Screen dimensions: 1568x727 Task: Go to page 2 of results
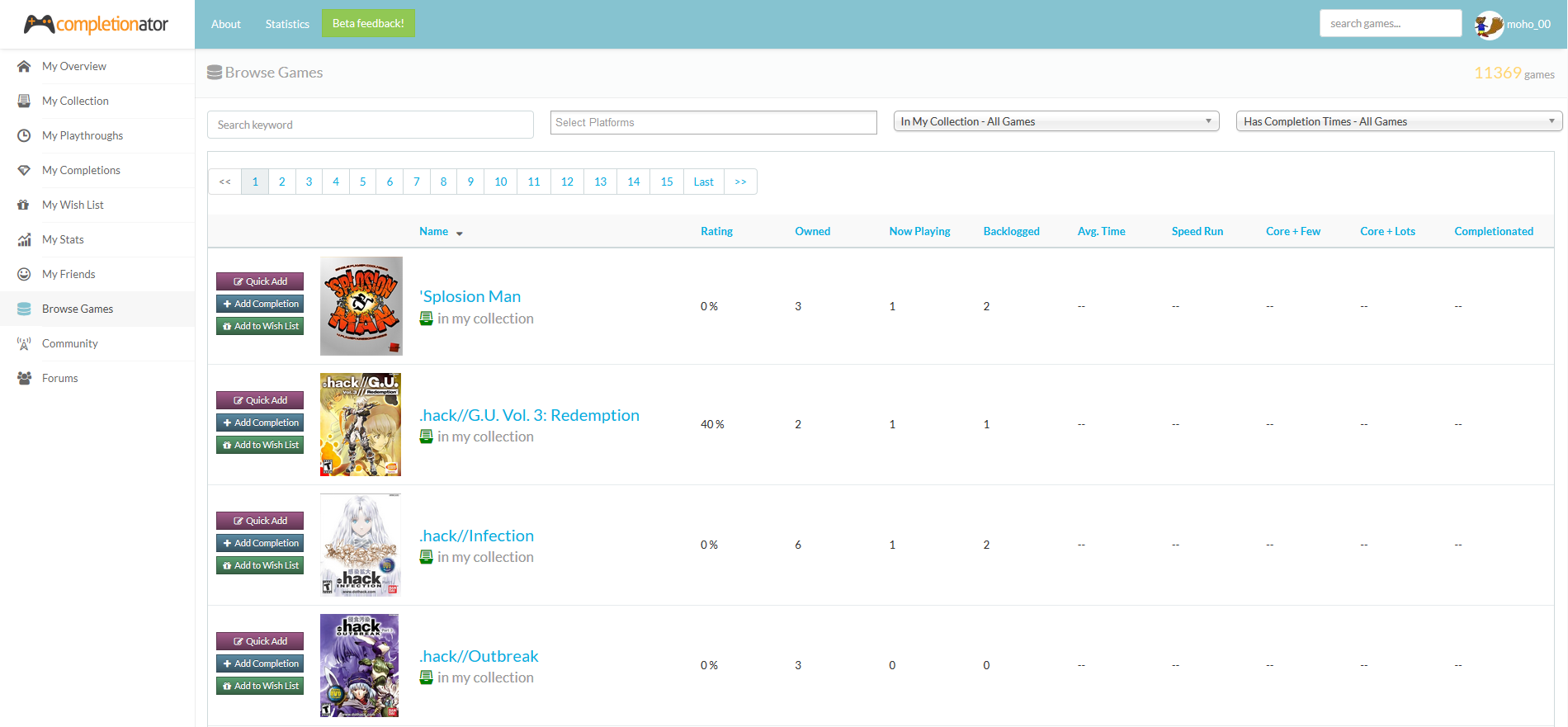282,182
